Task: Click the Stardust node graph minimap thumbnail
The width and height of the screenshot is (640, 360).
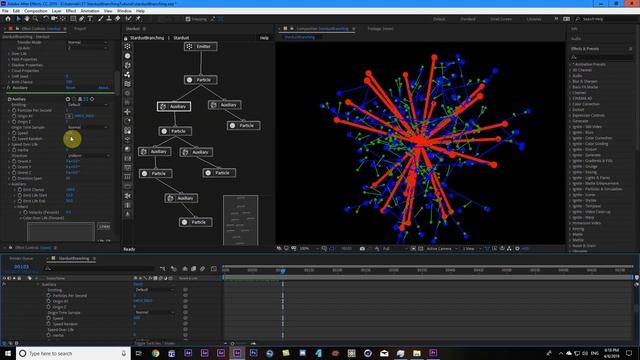Action: pyautogui.click(x=240, y=220)
